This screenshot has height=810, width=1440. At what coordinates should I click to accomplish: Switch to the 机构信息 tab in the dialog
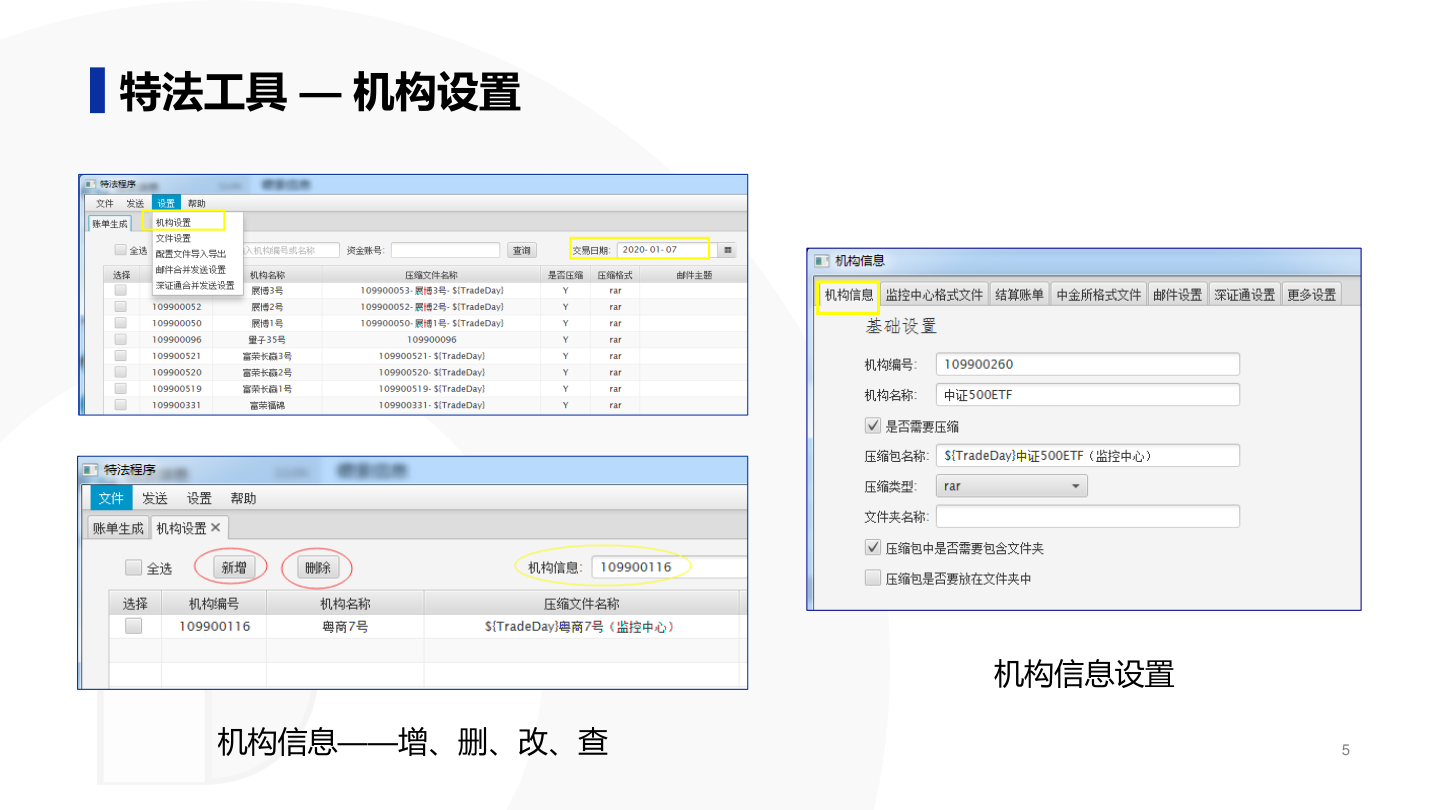pyautogui.click(x=849, y=295)
